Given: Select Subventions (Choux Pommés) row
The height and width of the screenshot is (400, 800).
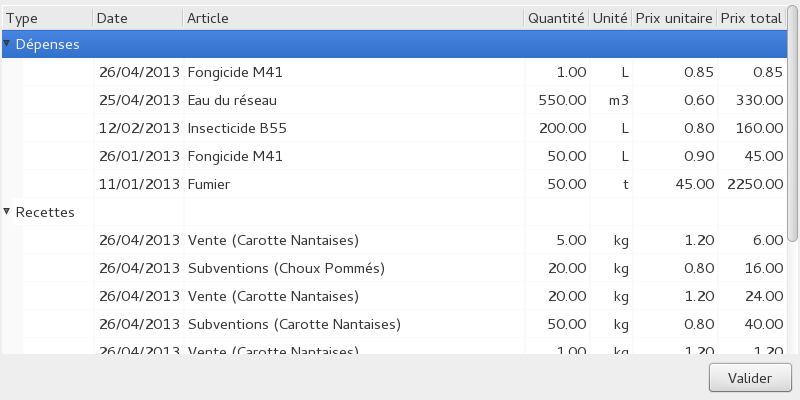Looking at the screenshot, I should tap(394, 268).
